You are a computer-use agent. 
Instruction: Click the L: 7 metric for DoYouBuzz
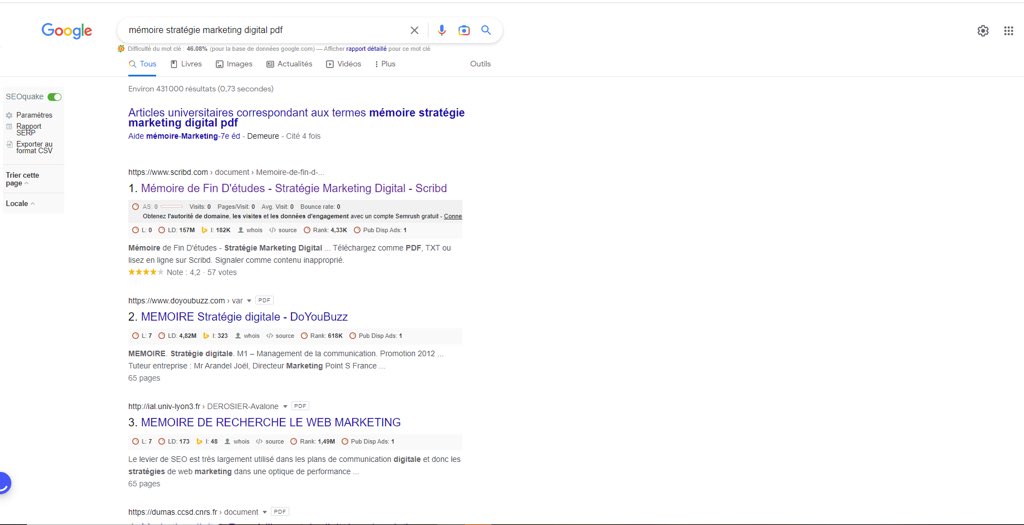point(142,336)
